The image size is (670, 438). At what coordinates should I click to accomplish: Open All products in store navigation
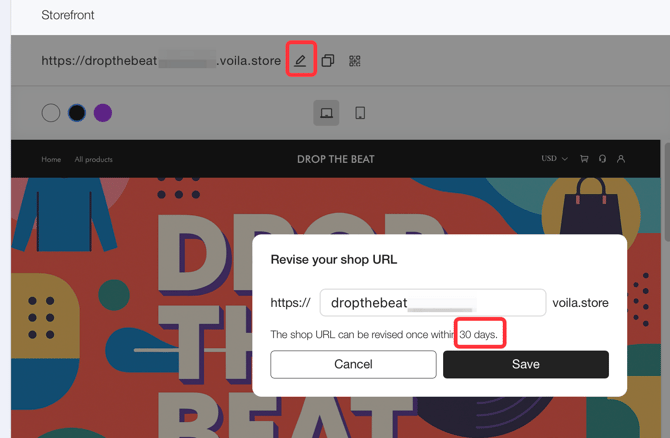click(x=93, y=159)
